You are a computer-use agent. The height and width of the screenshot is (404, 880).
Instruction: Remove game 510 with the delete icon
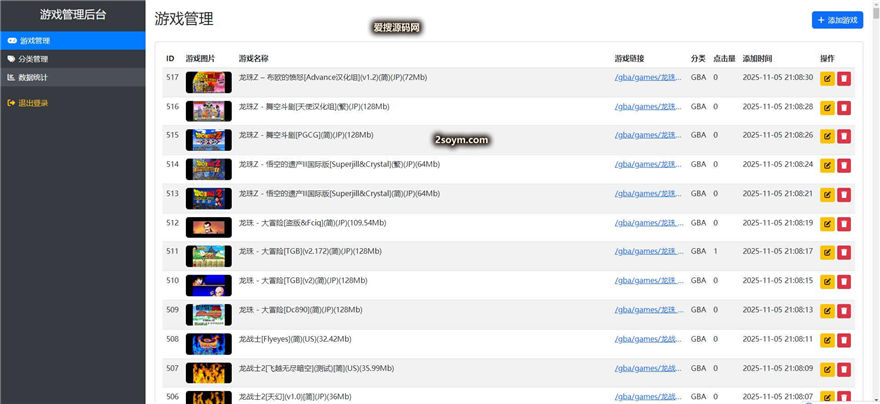pyautogui.click(x=844, y=282)
